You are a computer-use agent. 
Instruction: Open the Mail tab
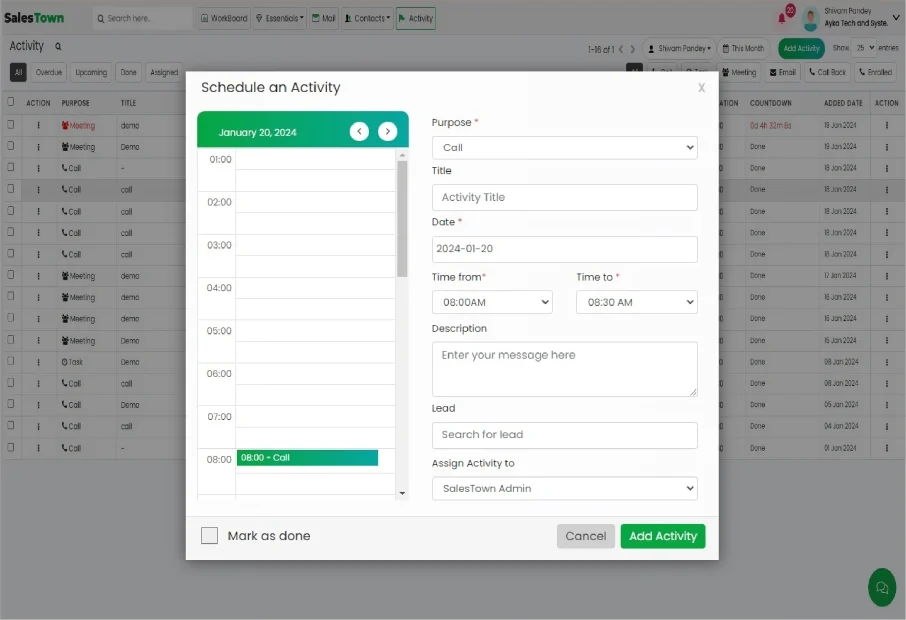pos(324,18)
